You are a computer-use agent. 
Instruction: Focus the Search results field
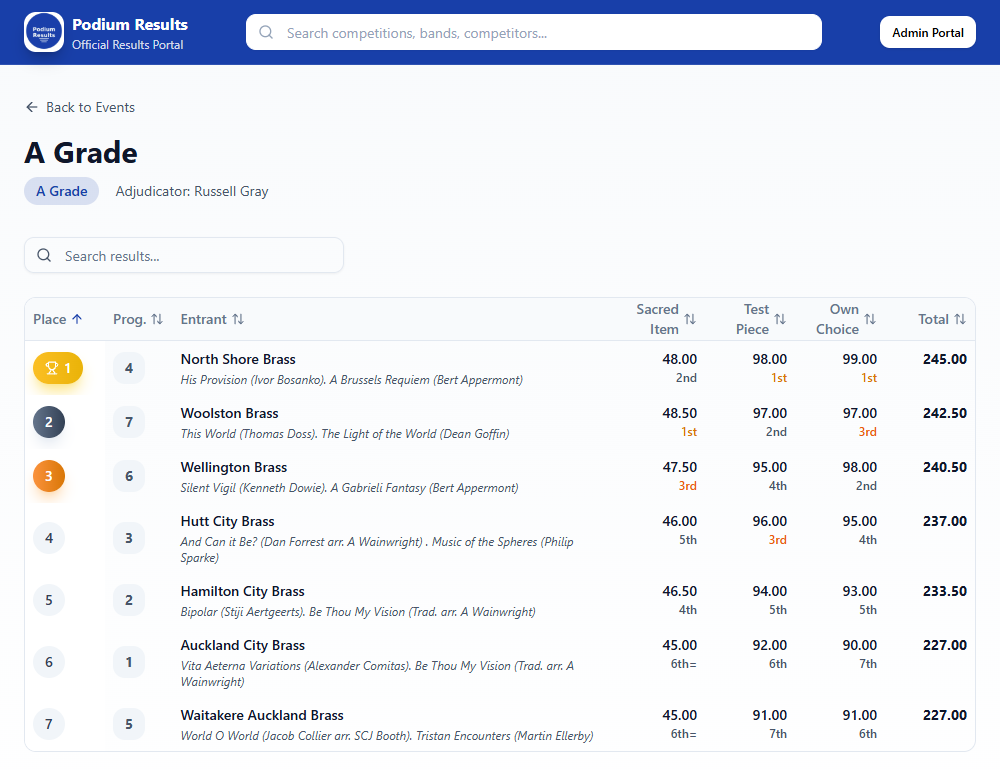coord(184,255)
